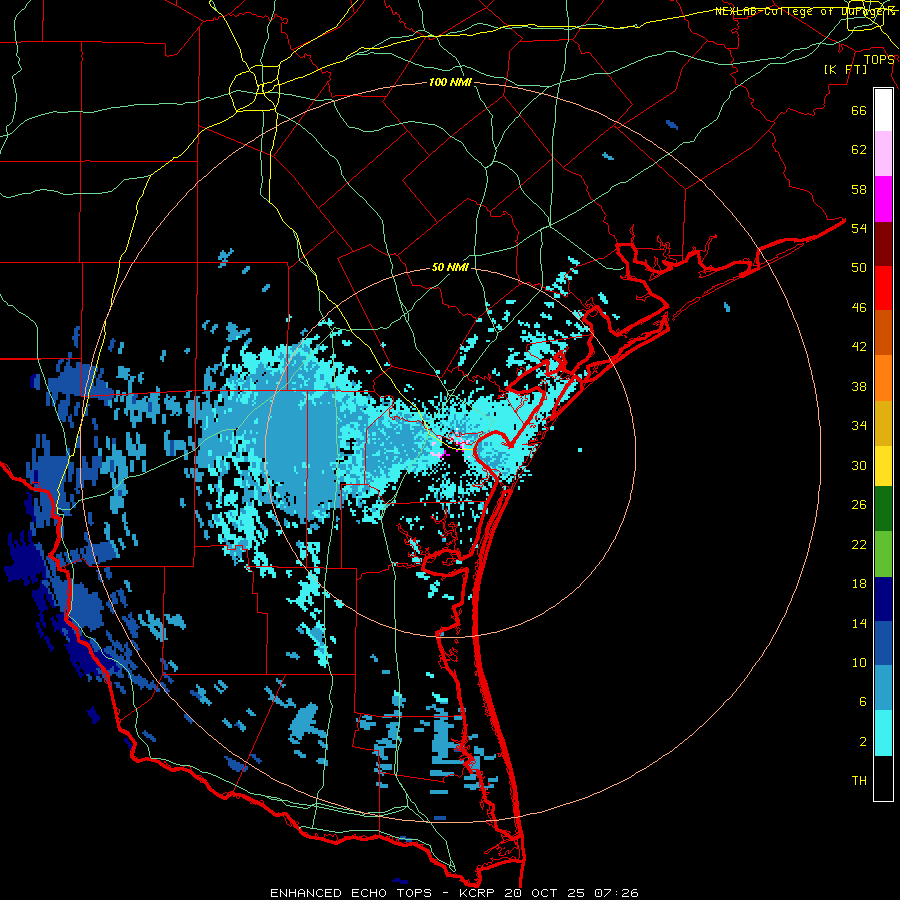Click the '100 NMI' range ring label
Image resolution: width=900 pixels, height=900 pixels.
[x=450, y=83]
